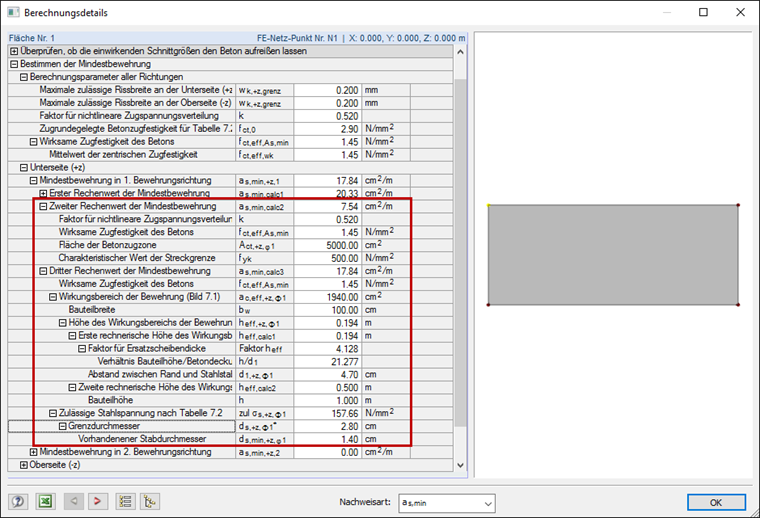The image size is (760, 518).
Task: Collapse 'Faktor für Ersatzscheibendicke' node
Action: point(82,348)
